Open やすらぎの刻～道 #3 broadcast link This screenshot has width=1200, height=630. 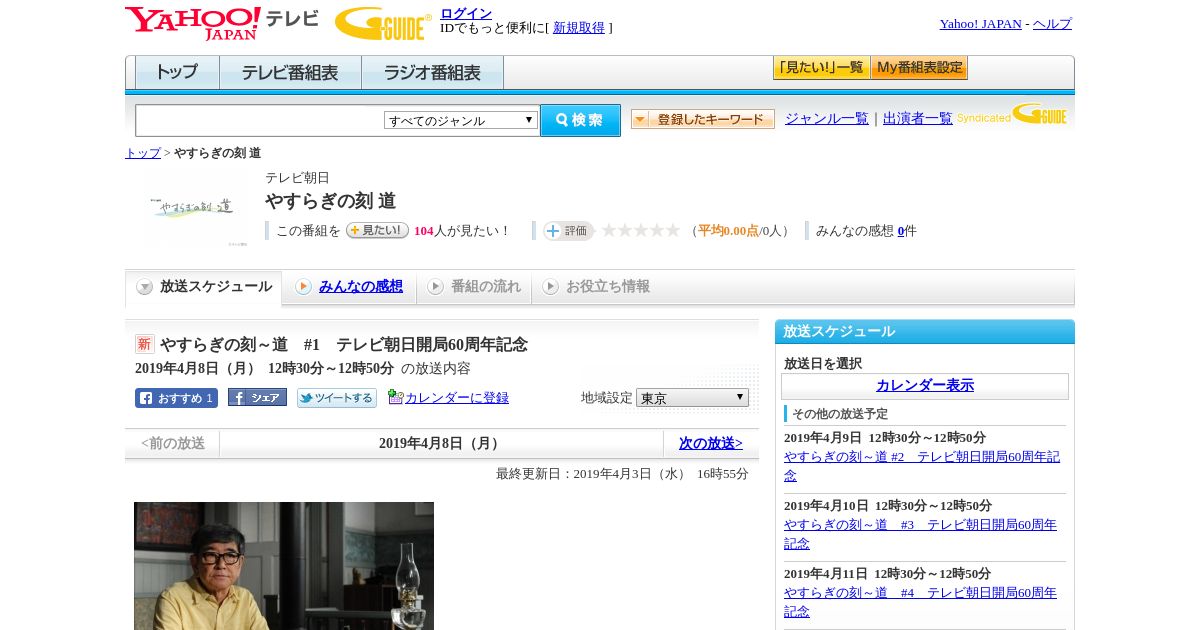[x=920, y=534]
